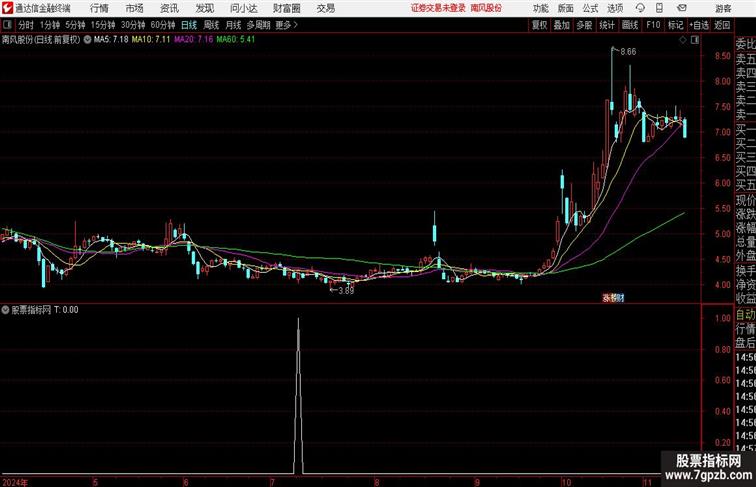
Task: Switch to the 15分钟 chart period
Action: [103, 25]
